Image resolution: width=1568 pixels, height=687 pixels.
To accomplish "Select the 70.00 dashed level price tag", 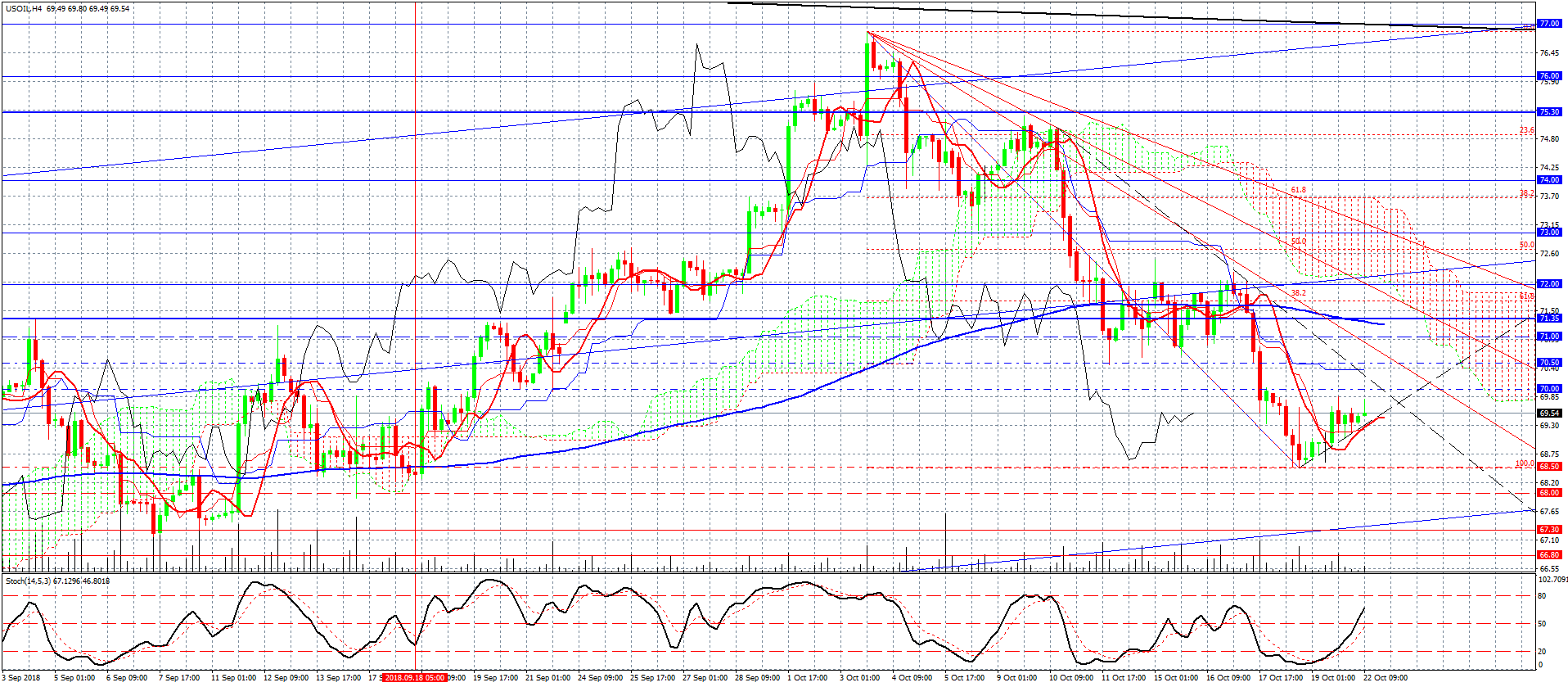I will [1549, 389].
